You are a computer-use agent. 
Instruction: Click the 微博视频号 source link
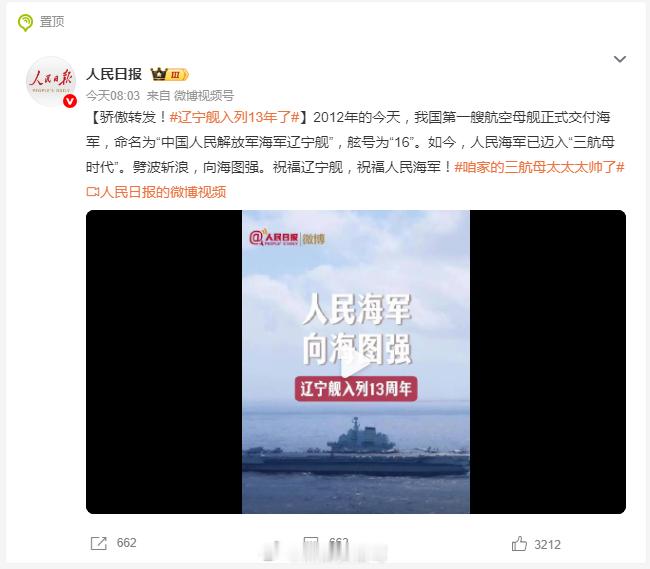(204, 96)
